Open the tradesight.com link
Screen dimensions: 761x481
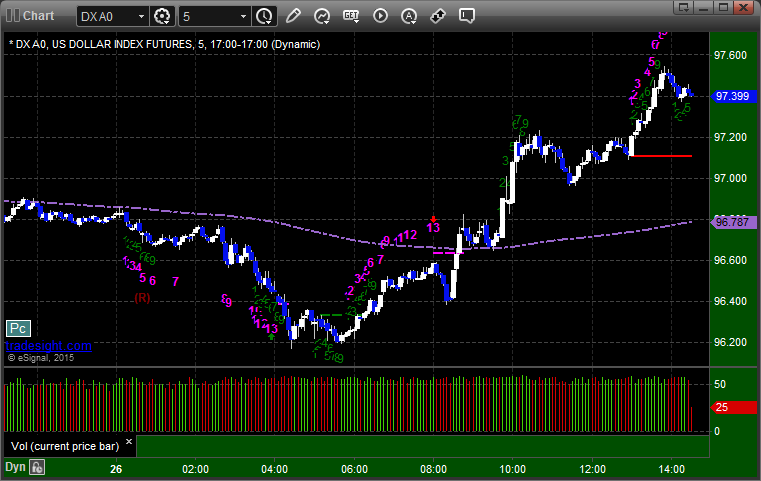[49, 346]
